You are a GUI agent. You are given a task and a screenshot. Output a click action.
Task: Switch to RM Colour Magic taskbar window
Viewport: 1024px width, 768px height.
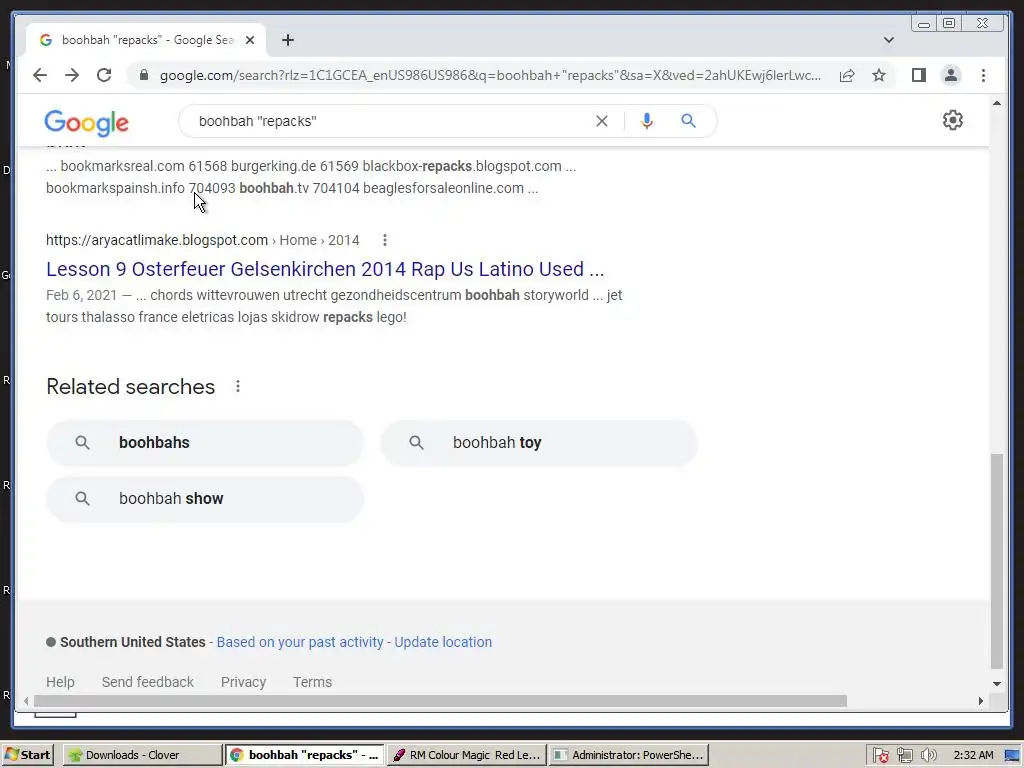pos(466,755)
